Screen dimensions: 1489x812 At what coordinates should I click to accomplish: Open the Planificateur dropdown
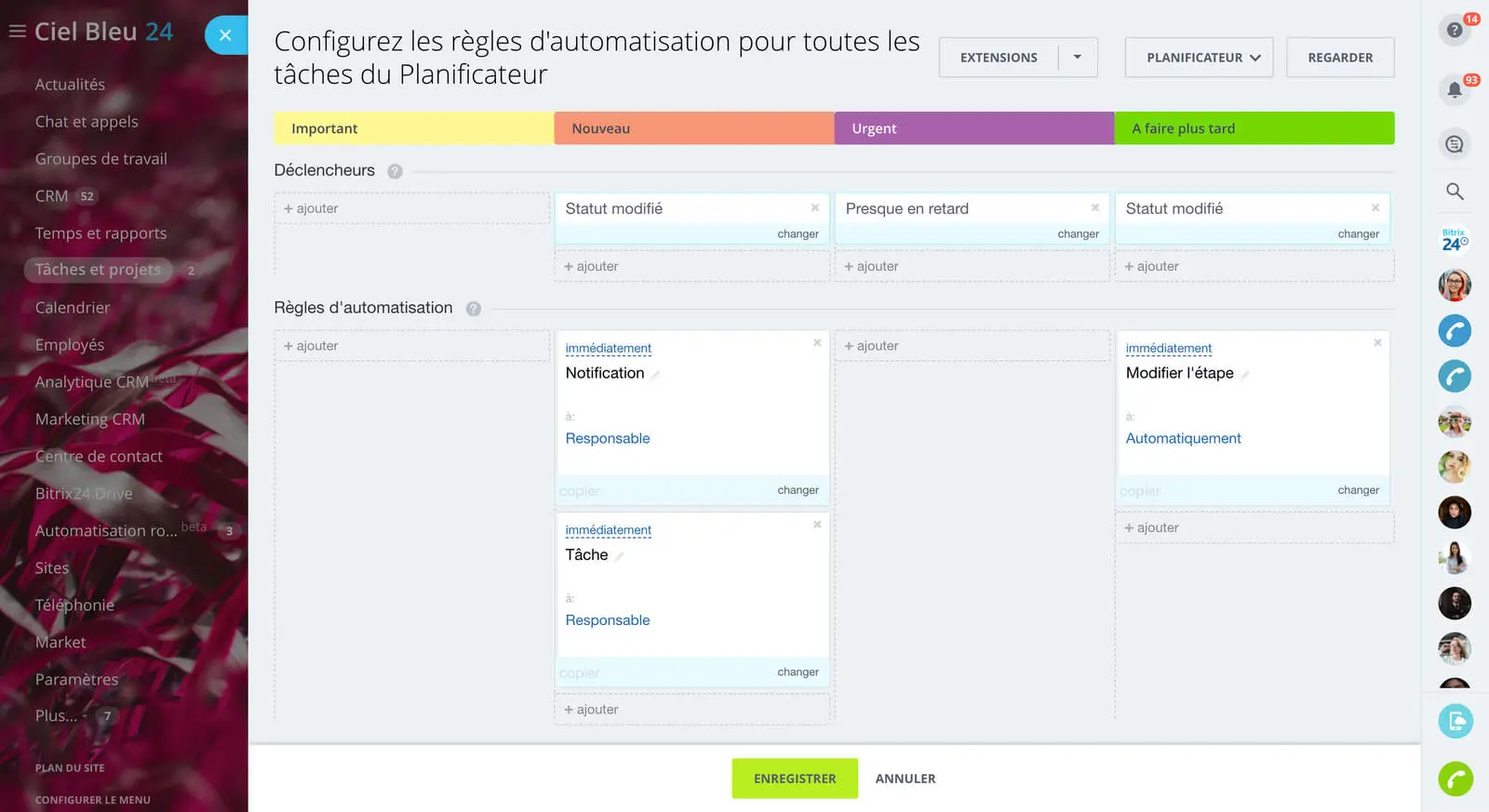(x=1199, y=58)
